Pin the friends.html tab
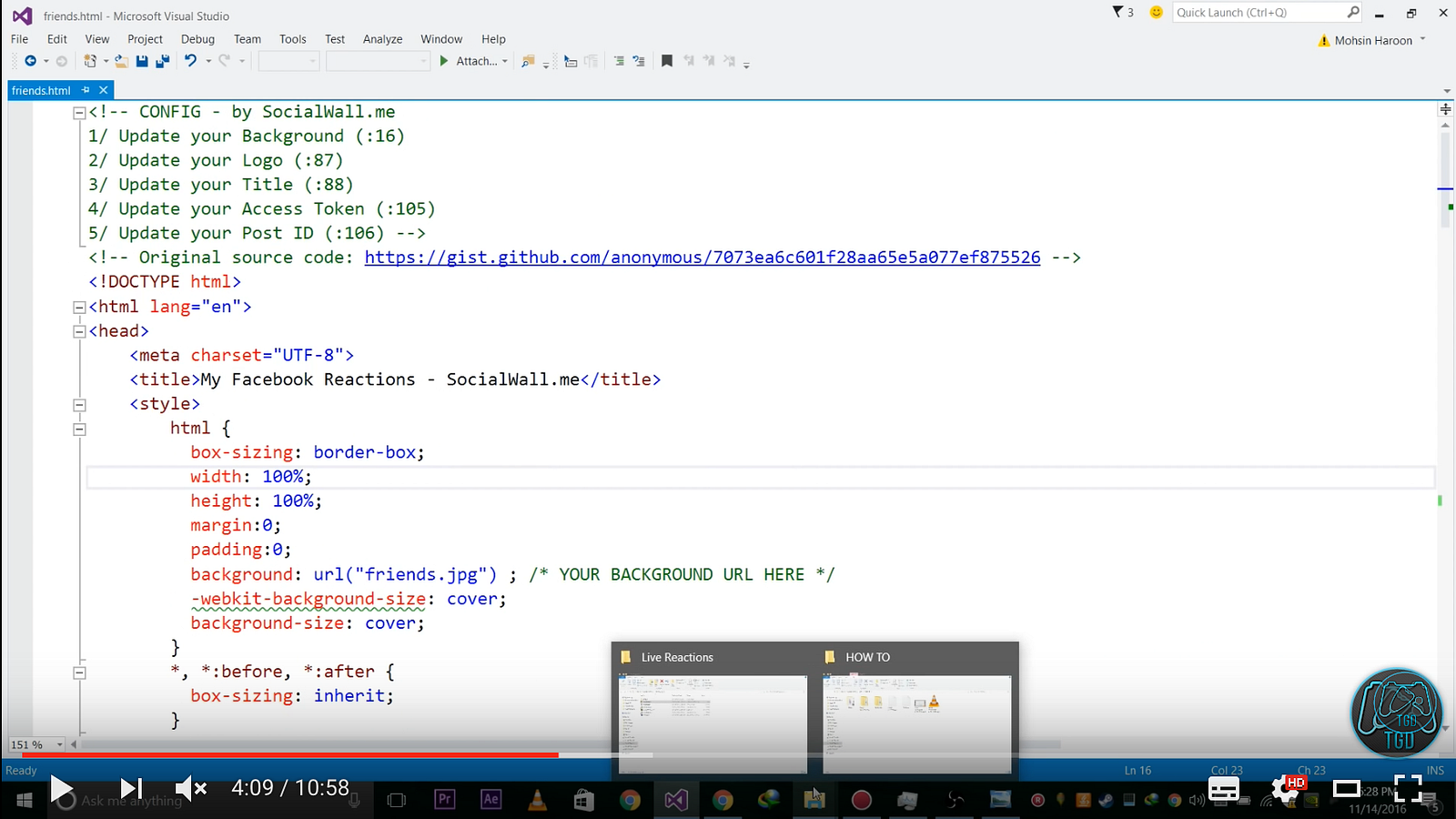 pyautogui.click(x=86, y=90)
